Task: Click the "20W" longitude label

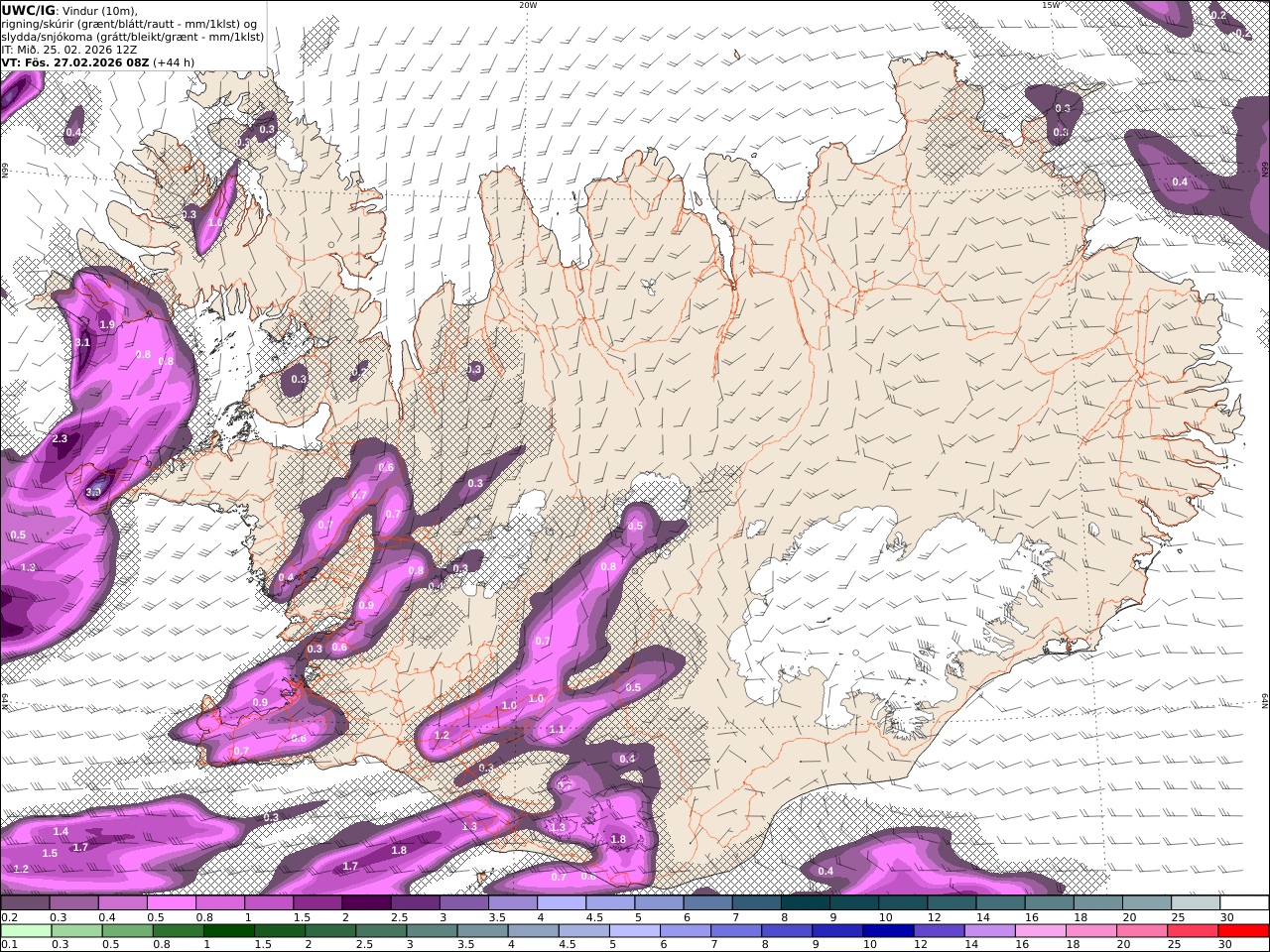Action: point(528,5)
